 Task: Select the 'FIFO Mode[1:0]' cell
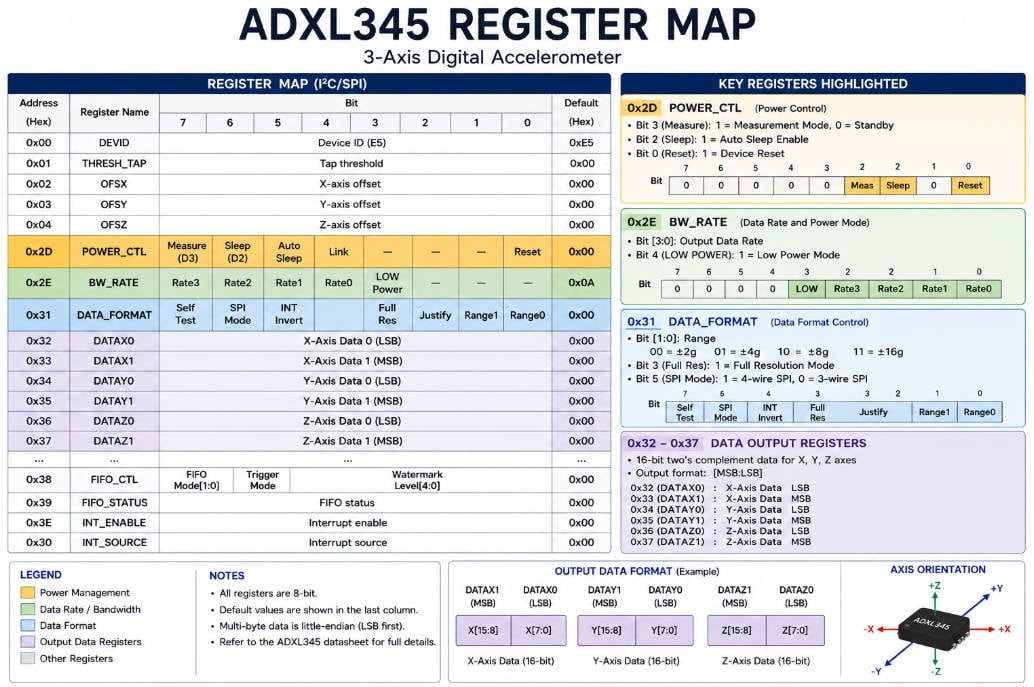tap(196, 479)
